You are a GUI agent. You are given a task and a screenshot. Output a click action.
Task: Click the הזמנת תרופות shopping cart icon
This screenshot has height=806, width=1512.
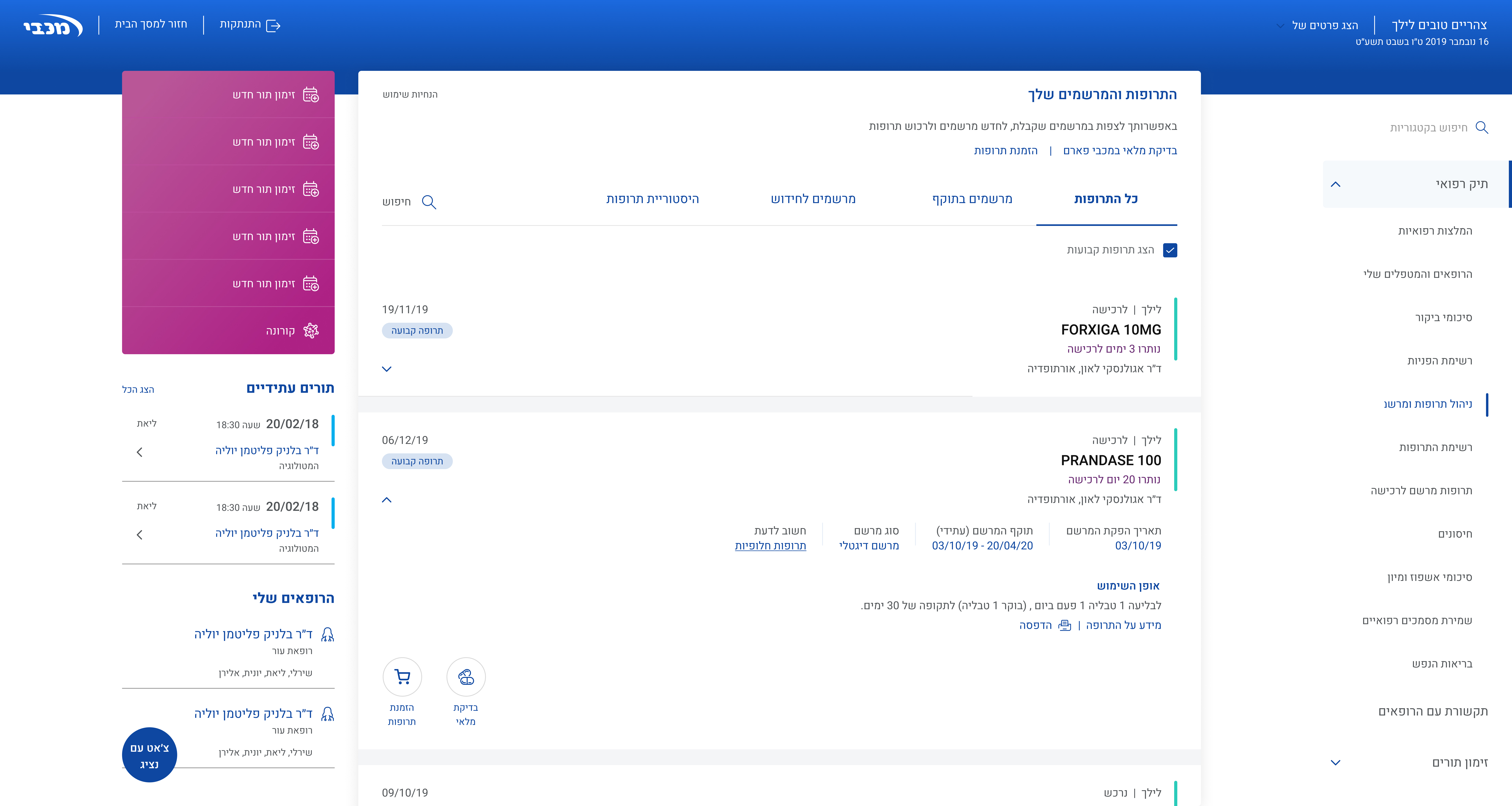(x=402, y=677)
